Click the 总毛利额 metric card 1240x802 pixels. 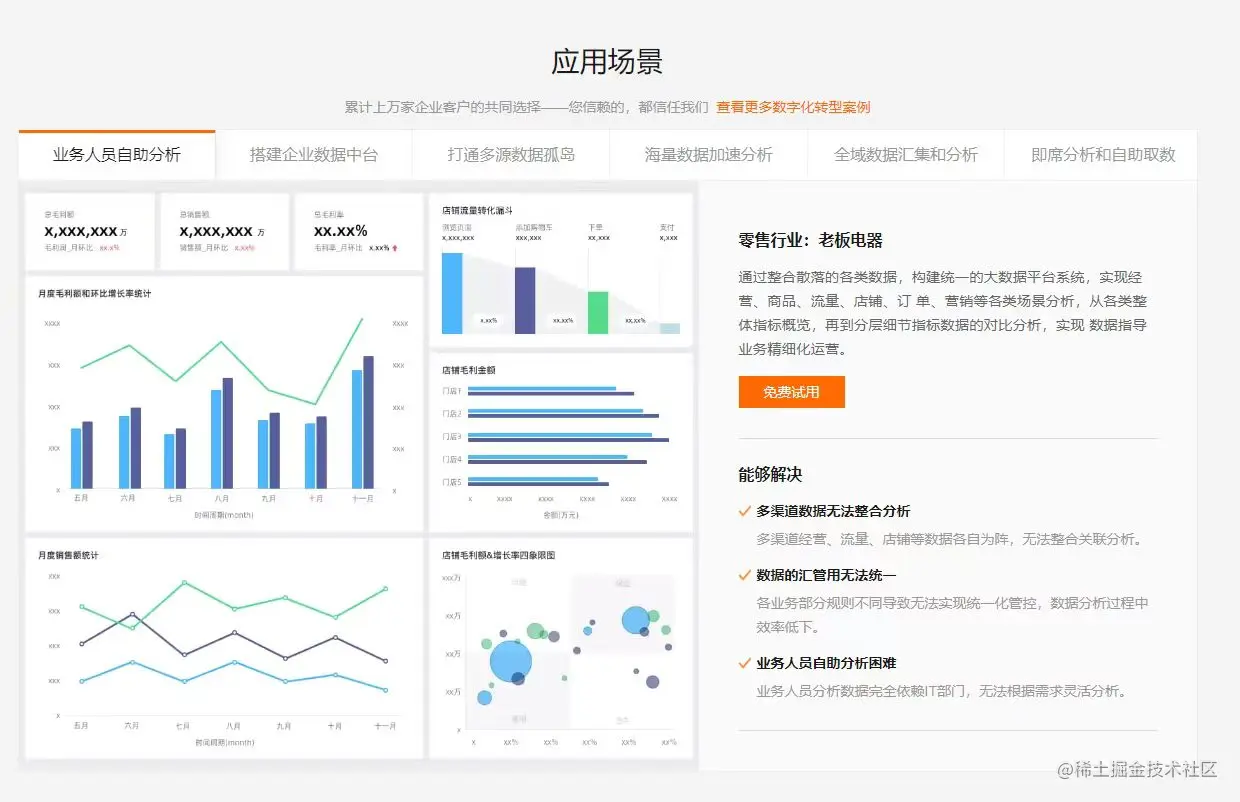(x=86, y=232)
